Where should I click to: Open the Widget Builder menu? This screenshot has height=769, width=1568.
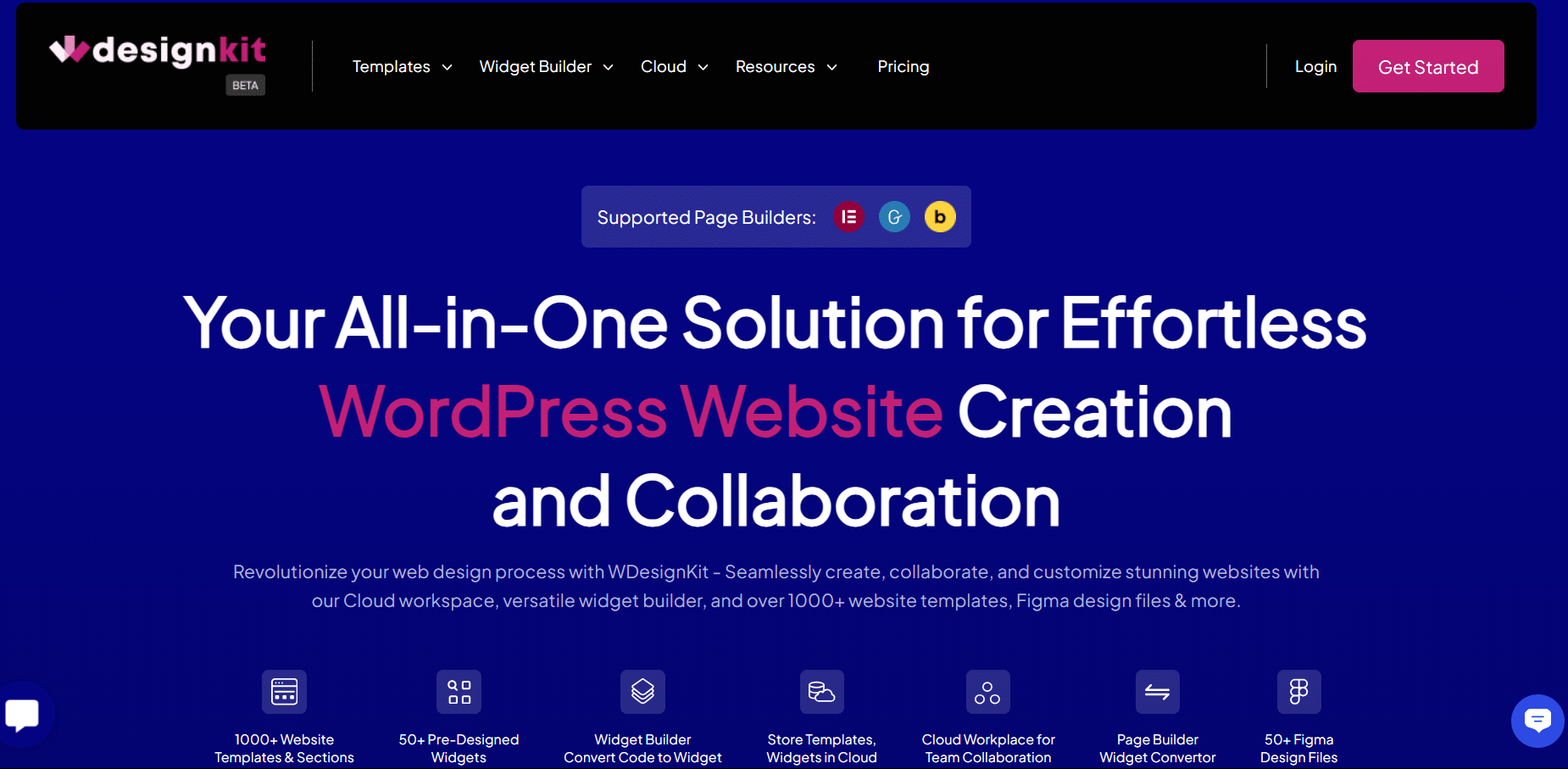pos(536,67)
